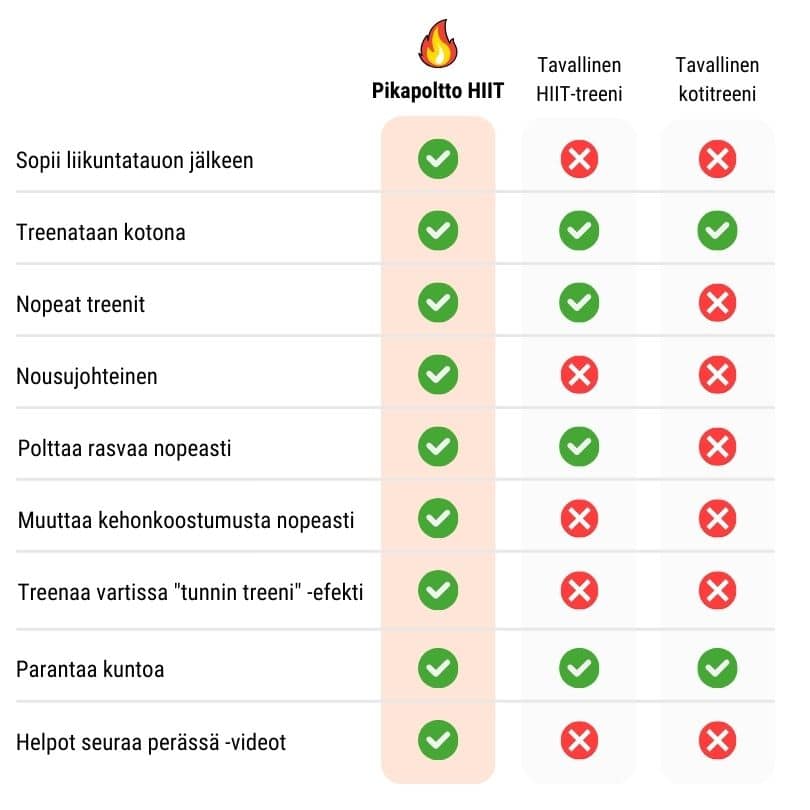
Task: Click Pikapoltto HIIT checkmark for Sopii liikuntatauon jälkeen
Action: point(438,159)
